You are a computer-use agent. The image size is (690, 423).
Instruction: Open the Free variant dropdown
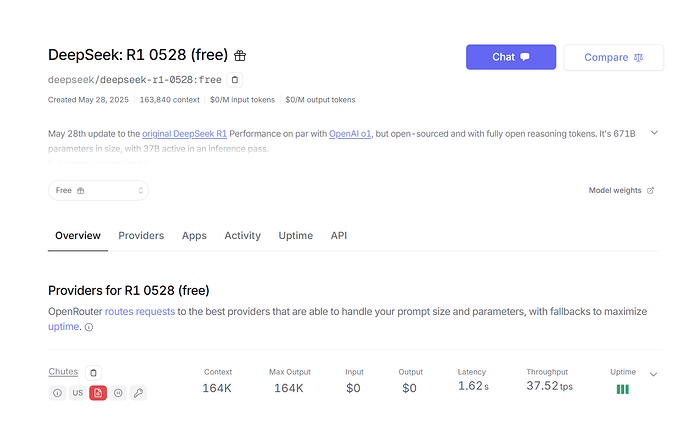[x=98, y=191]
